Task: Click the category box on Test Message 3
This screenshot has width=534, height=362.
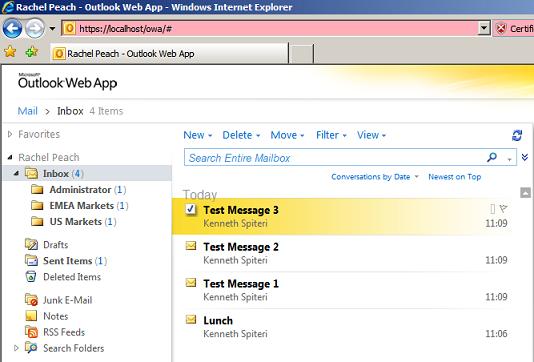Action: click(492, 208)
